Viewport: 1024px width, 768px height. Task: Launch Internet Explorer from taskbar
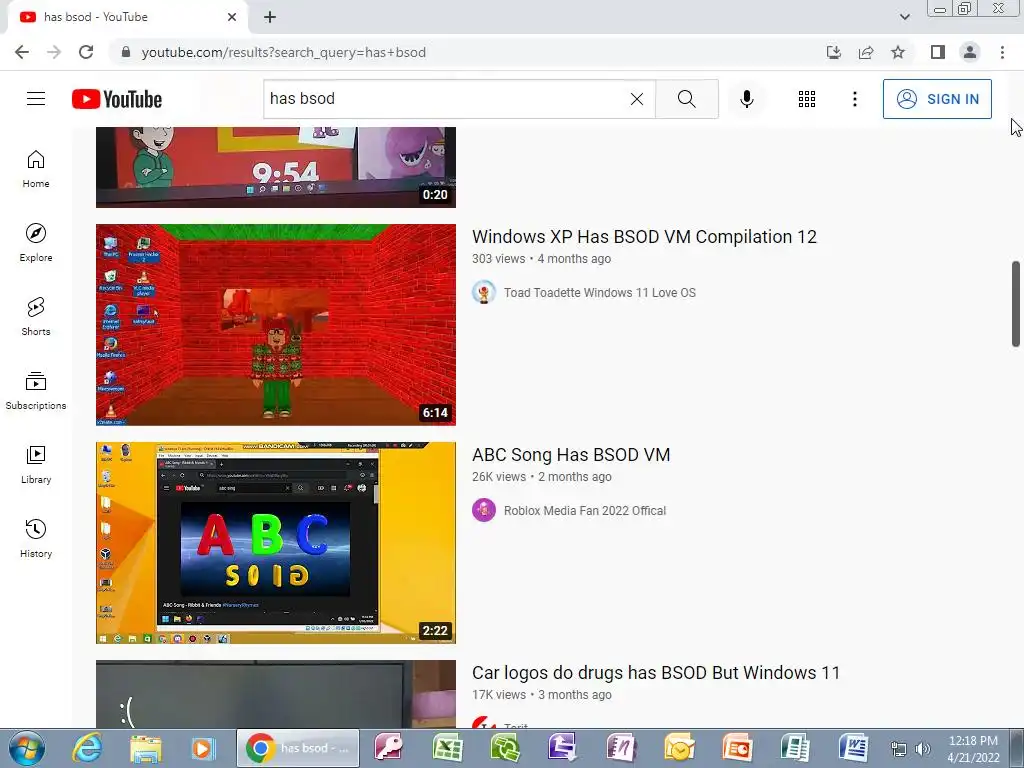click(87, 748)
